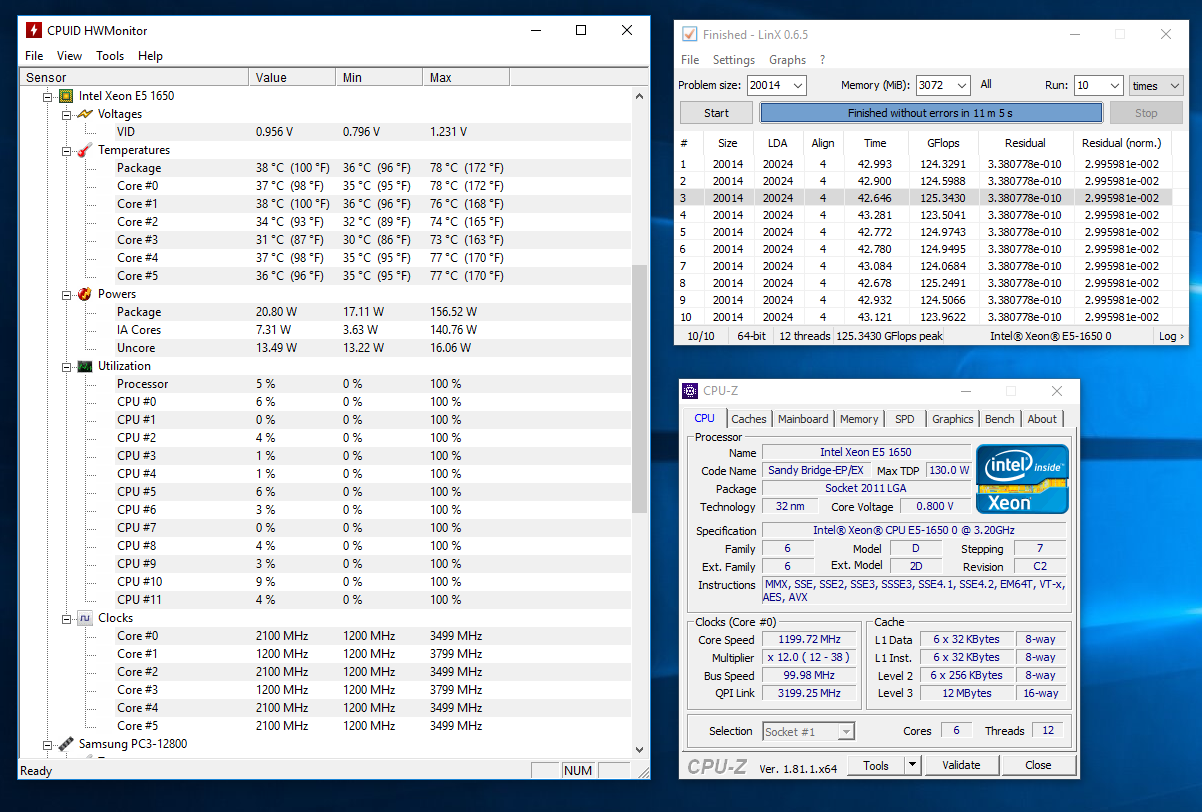Open the Memory (MiB) dropdown in LinX
Viewport: 1202px width, 812px height.
pos(961,86)
